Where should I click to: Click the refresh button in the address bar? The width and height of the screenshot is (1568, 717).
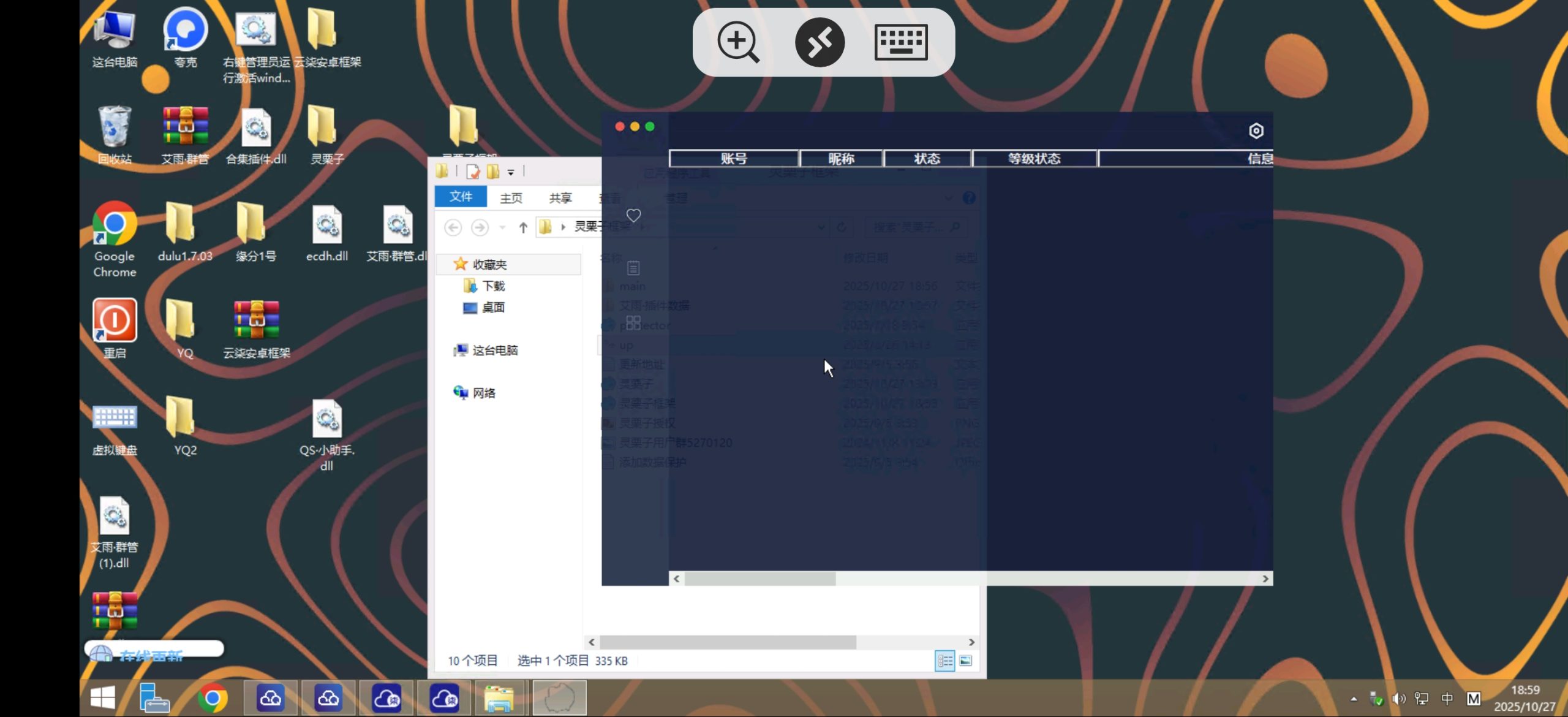pos(842,227)
